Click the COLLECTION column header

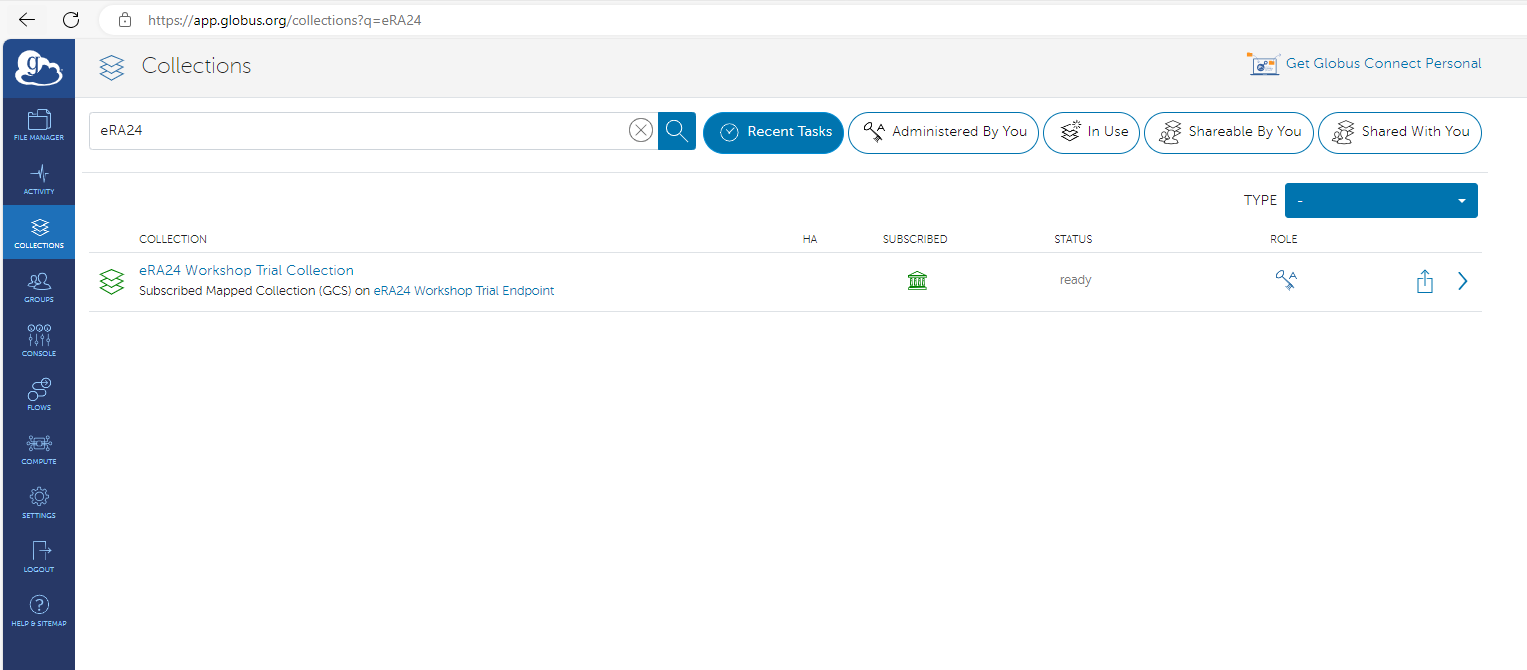(x=173, y=239)
